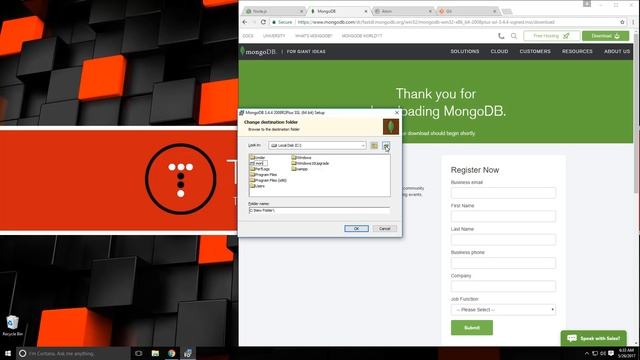Switch to the Node.js browser tab
Image resolution: width=640 pixels, height=360 pixels.
click(272, 11)
